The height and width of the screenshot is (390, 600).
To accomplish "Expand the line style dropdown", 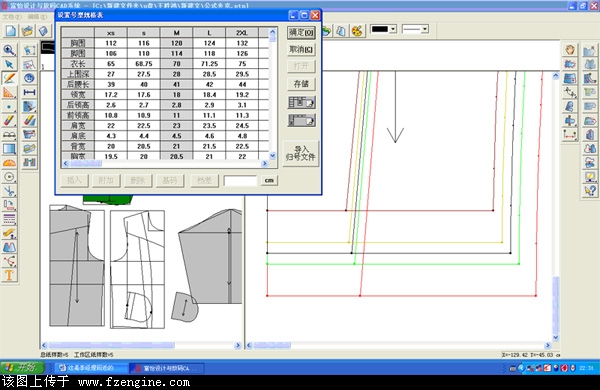I will coord(425,29).
